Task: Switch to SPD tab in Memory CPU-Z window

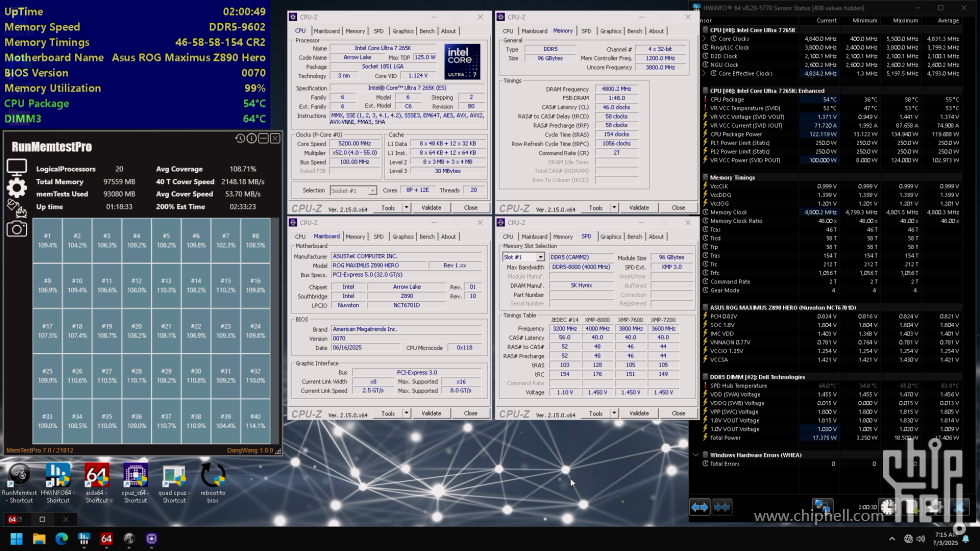Action: point(586,31)
